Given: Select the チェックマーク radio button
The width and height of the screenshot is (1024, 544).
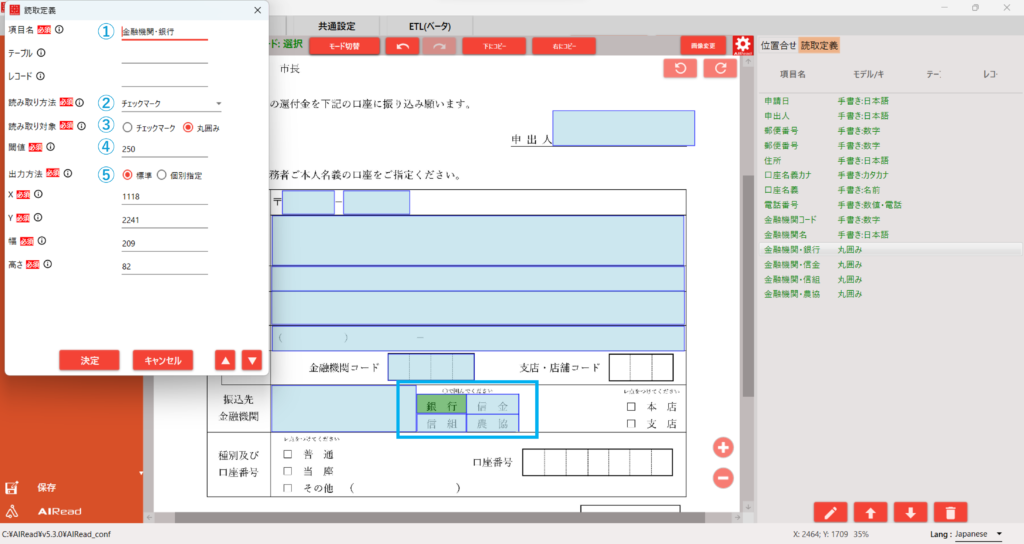Looking at the screenshot, I should point(127,128).
